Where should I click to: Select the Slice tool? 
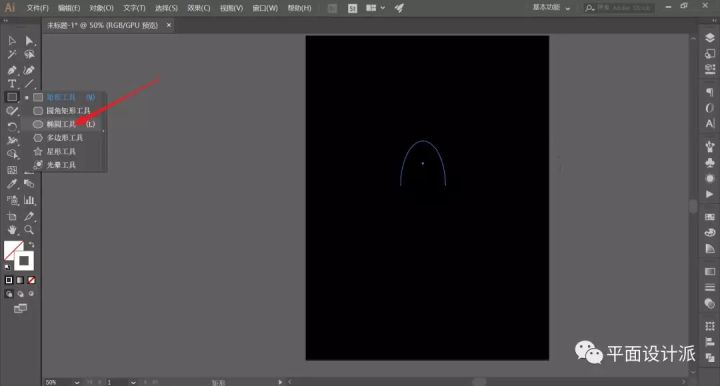coord(29,216)
